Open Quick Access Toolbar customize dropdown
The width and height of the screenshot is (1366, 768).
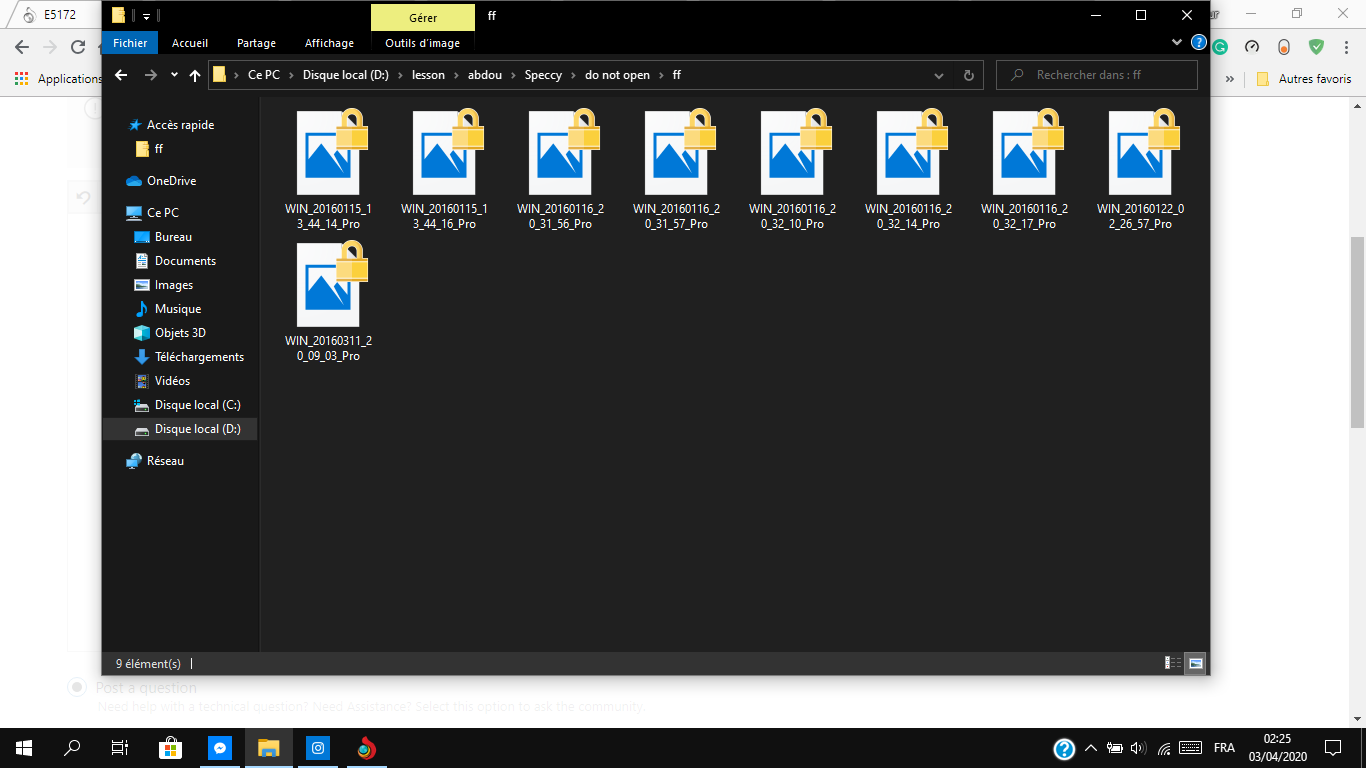click(x=146, y=16)
